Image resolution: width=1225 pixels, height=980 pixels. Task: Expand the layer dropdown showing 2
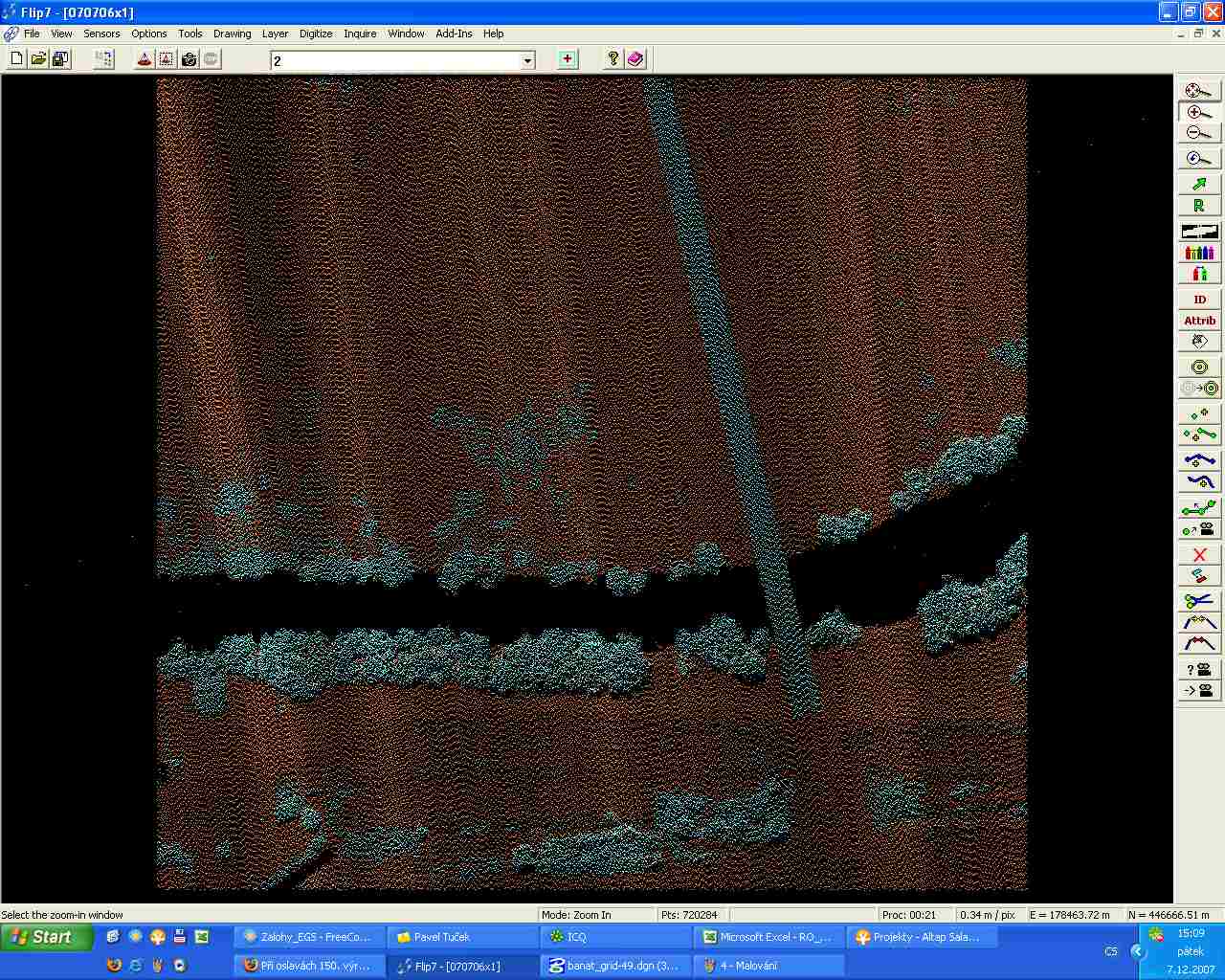(527, 61)
